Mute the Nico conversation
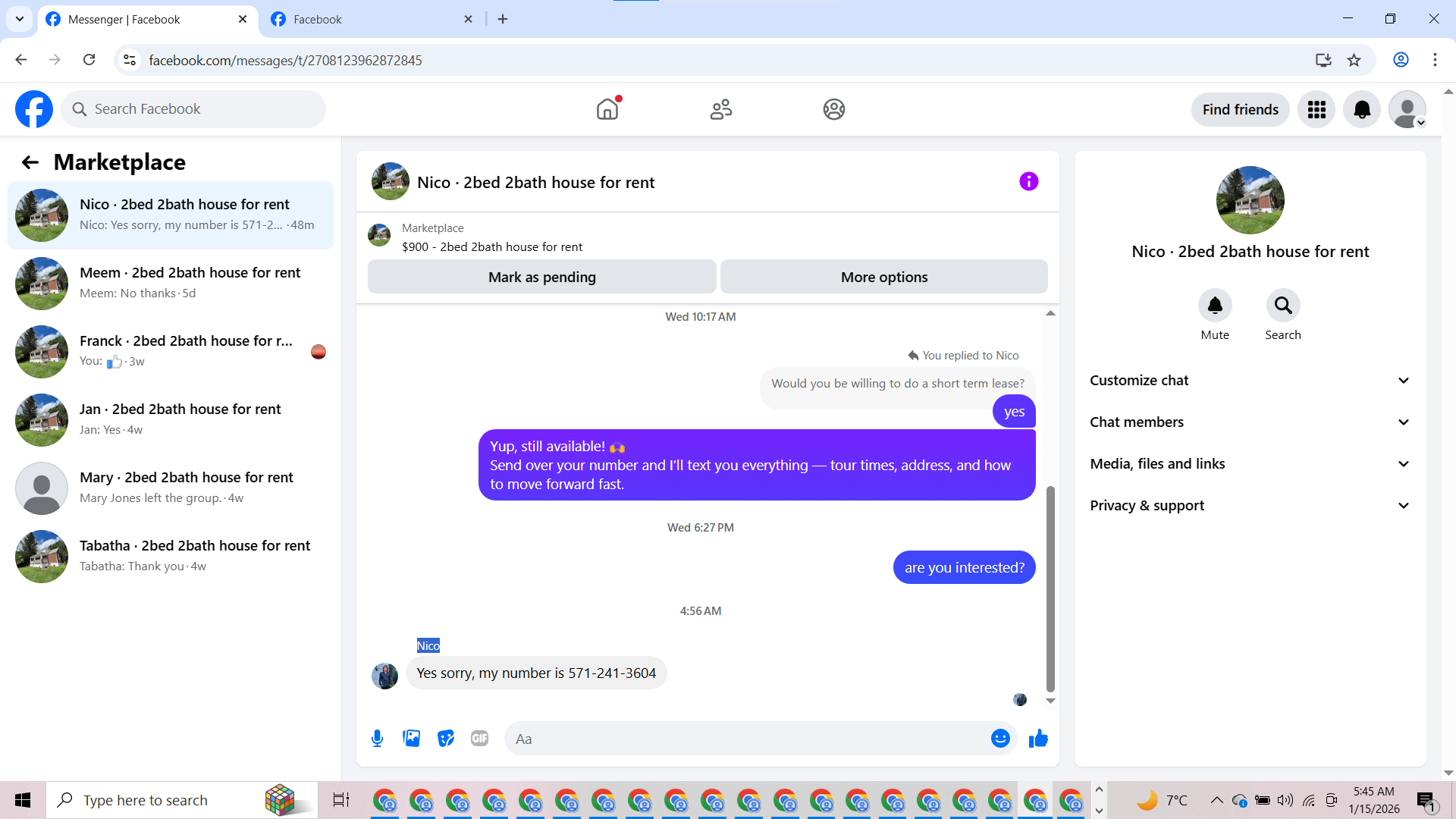The width and height of the screenshot is (1456, 819). pos(1214,306)
